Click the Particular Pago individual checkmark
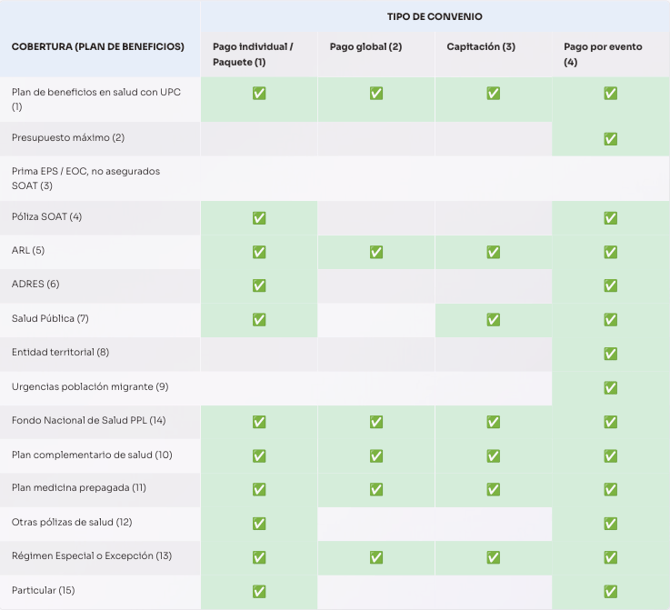This screenshot has width=670, height=610. [259, 591]
